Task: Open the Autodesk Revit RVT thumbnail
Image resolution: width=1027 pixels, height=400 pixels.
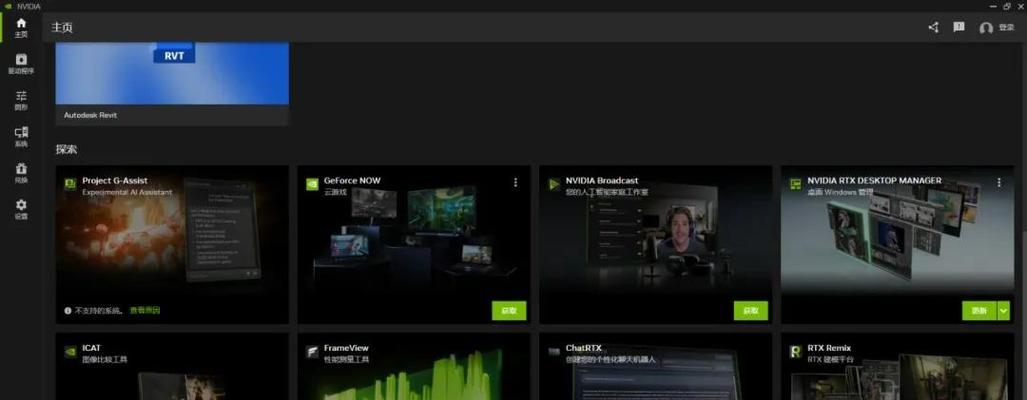Action: tap(172, 73)
